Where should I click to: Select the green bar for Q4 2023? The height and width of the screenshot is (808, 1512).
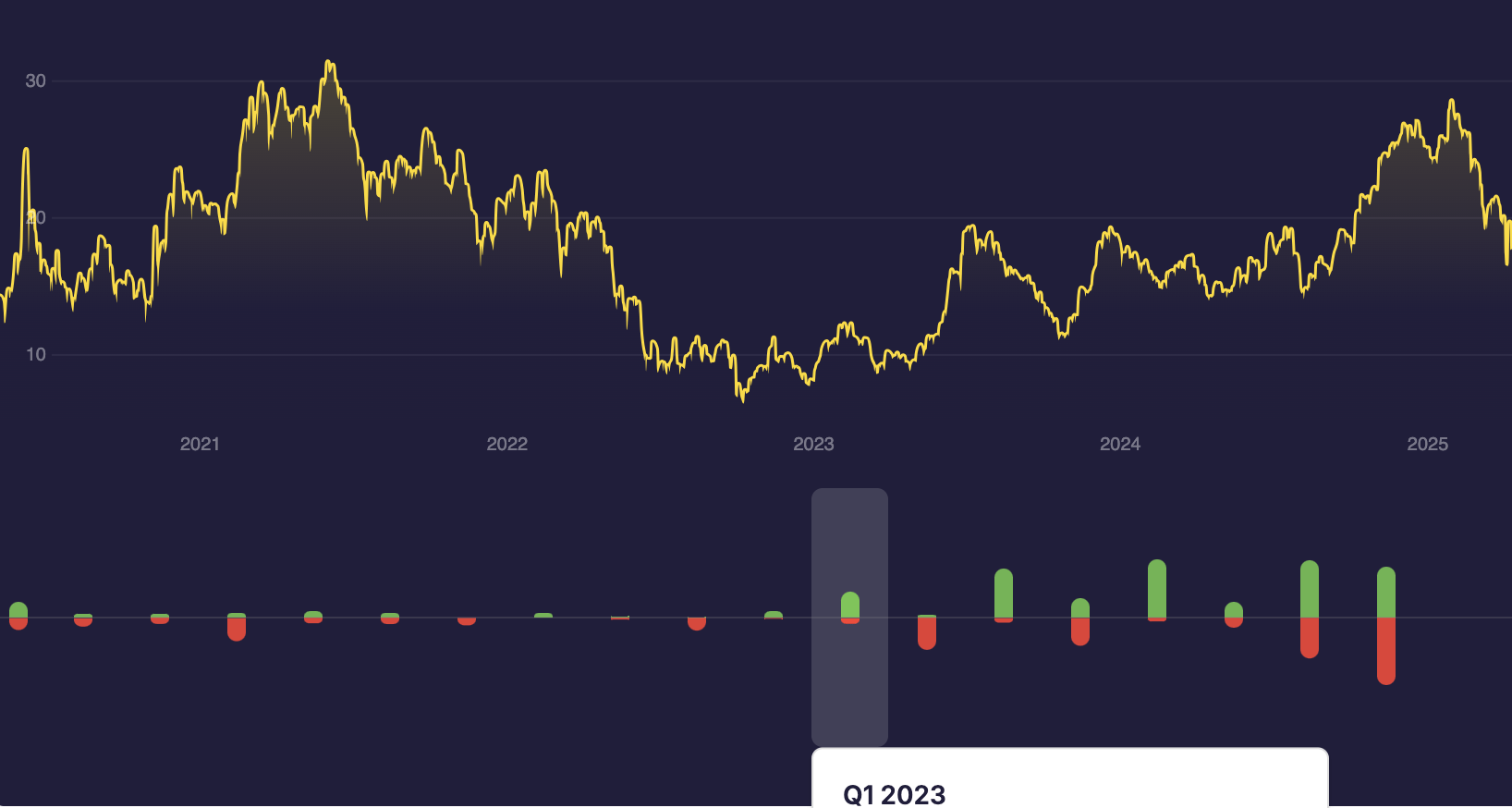(x=1079, y=608)
